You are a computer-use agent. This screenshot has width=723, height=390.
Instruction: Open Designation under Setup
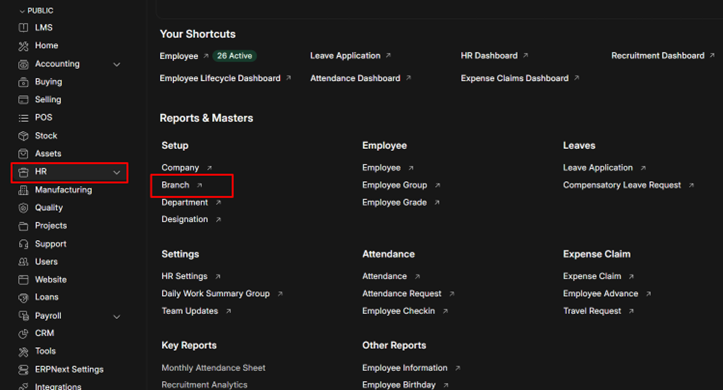coord(184,219)
